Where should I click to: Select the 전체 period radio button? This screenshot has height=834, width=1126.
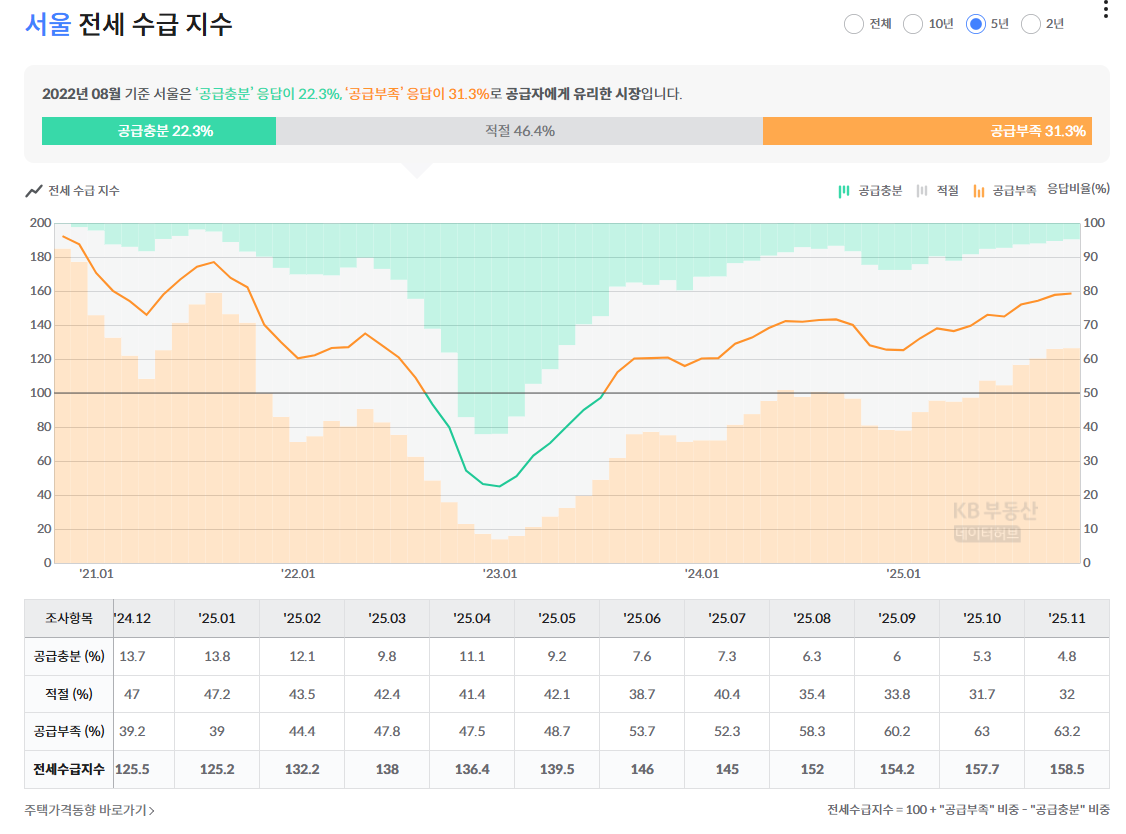[854, 24]
